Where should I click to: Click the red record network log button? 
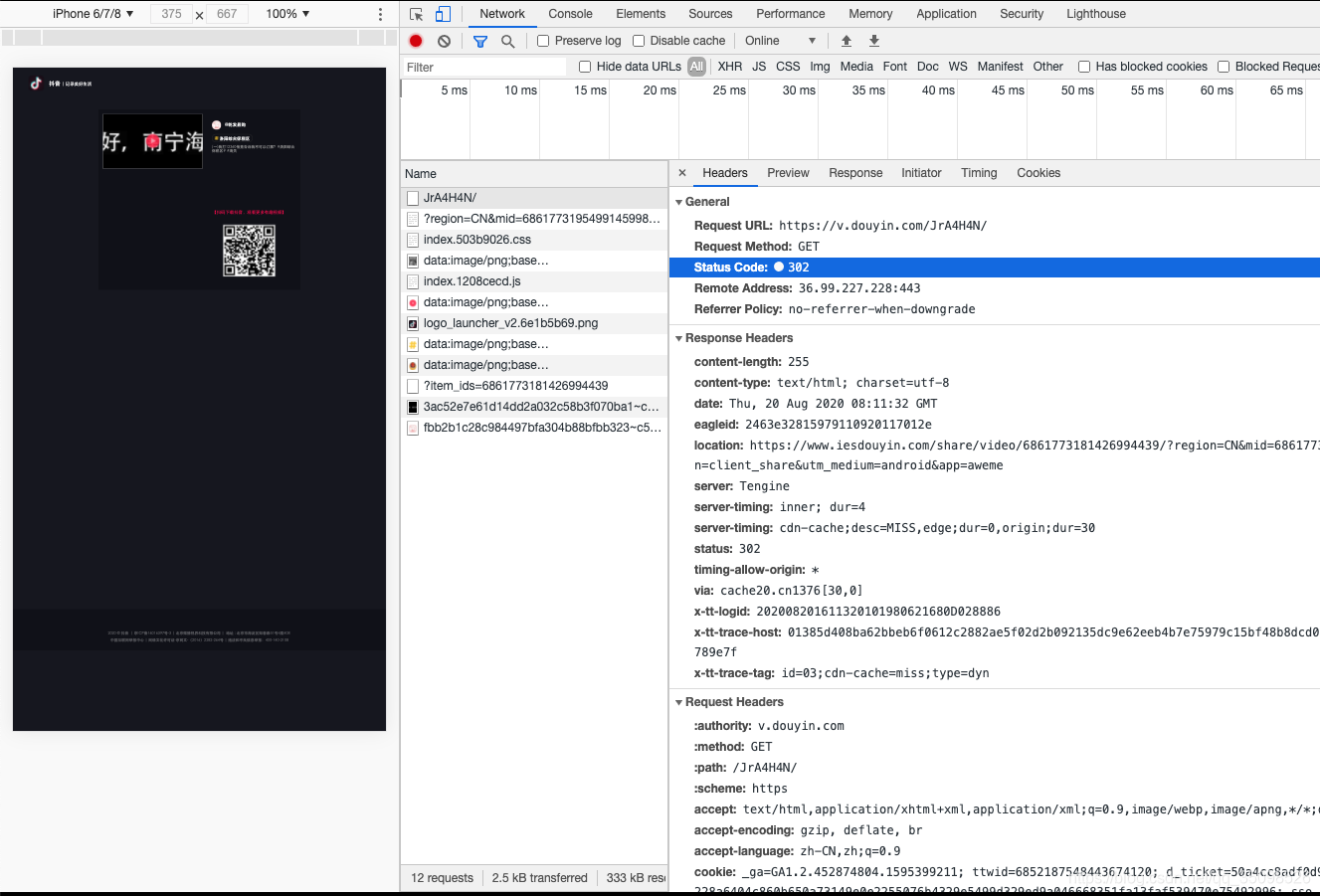416,41
